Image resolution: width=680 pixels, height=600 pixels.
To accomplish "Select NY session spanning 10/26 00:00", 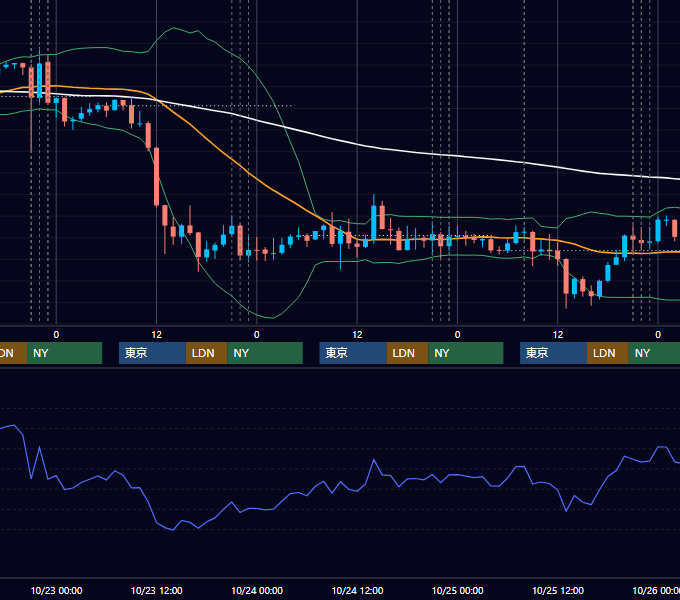I will (654, 353).
